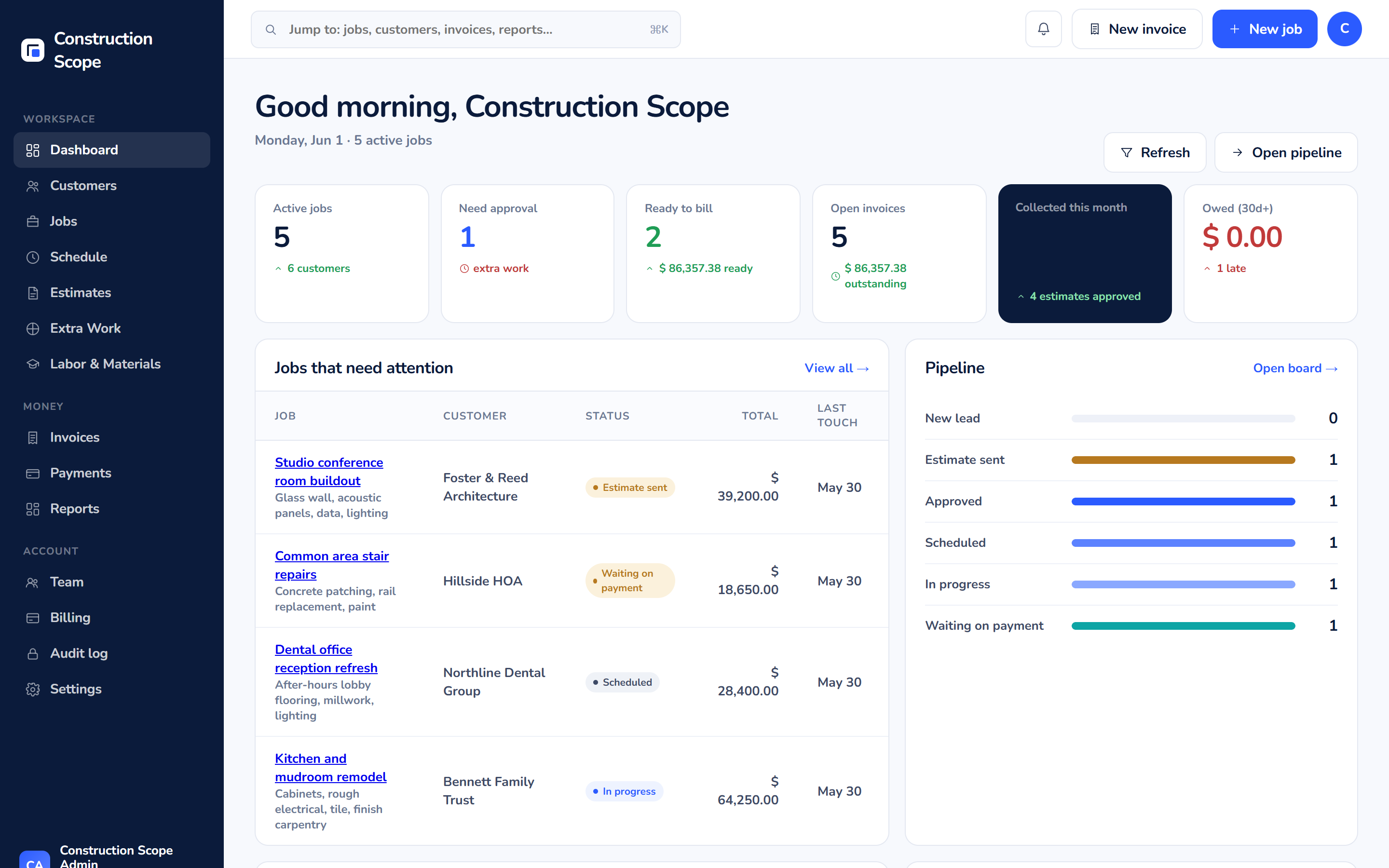The height and width of the screenshot is (868, 1389).
Task: Click the Need approval card
Action: click(528, 254)
